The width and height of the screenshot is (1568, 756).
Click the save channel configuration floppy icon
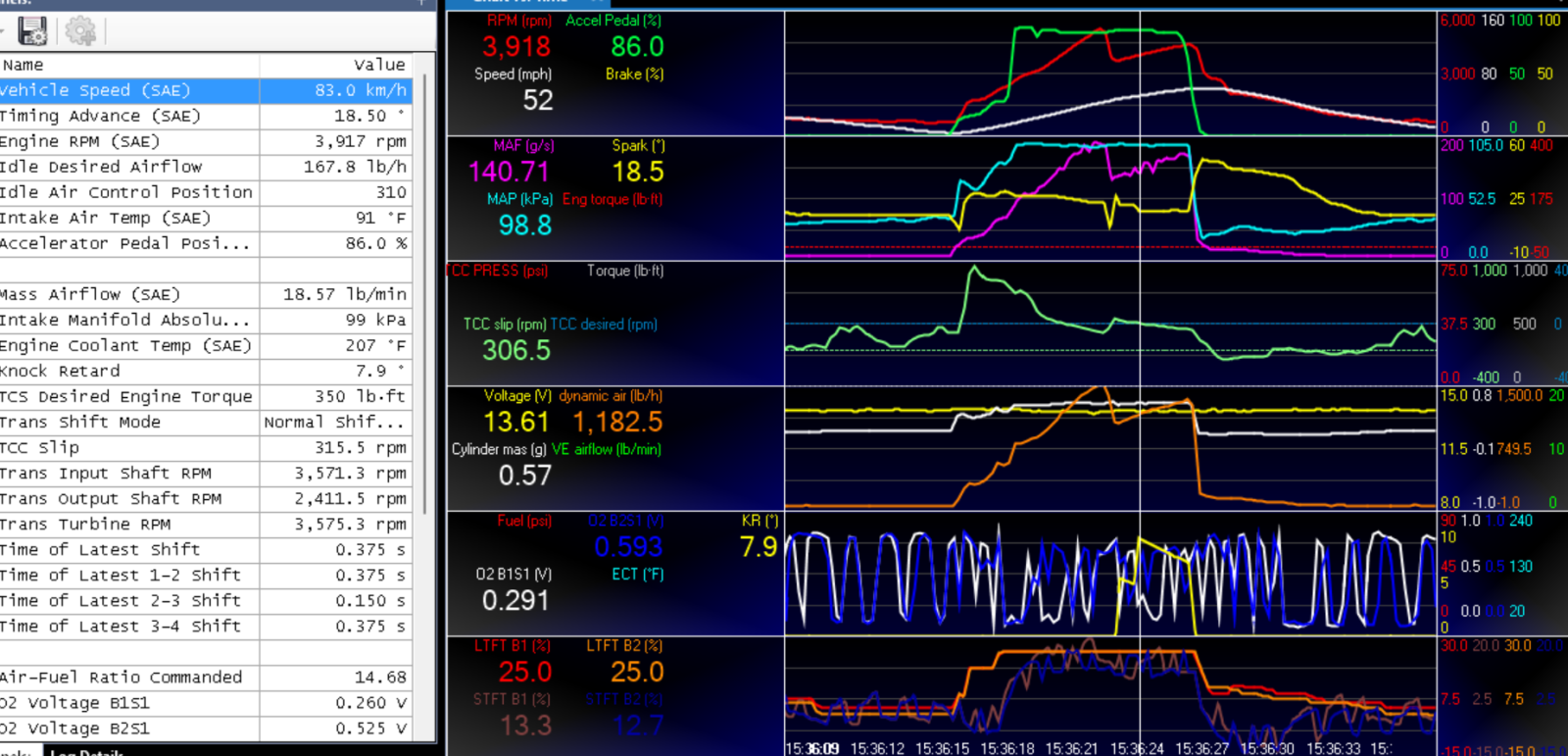pyautogui.click(x=32, y=31)
